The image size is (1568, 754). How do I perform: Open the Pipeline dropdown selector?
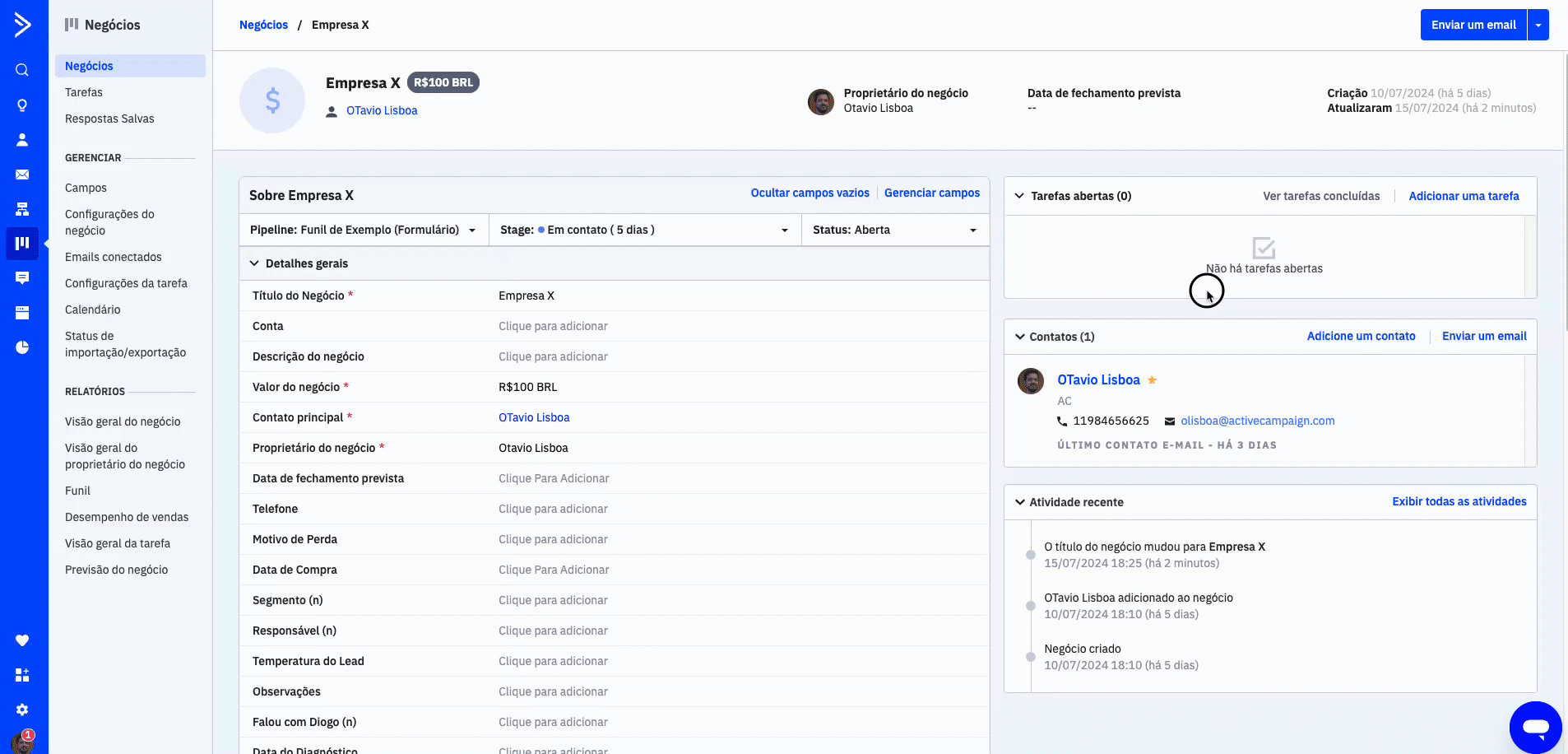pos(363,230)
